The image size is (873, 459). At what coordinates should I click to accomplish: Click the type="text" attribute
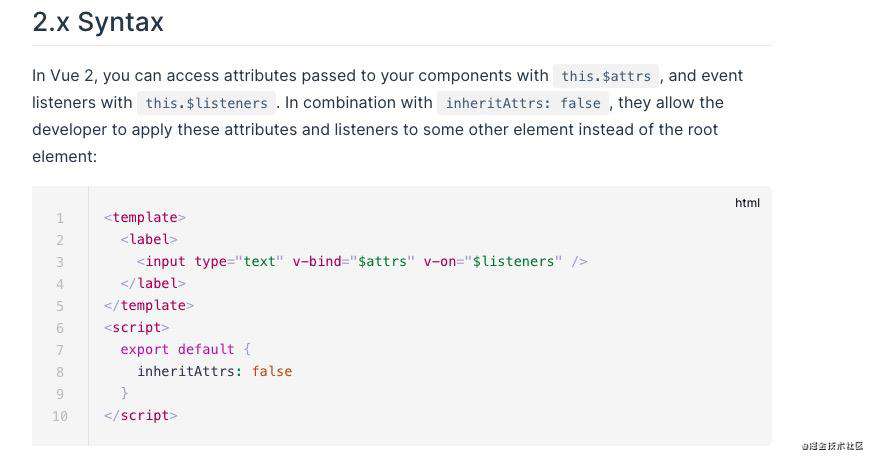point(239,261)
